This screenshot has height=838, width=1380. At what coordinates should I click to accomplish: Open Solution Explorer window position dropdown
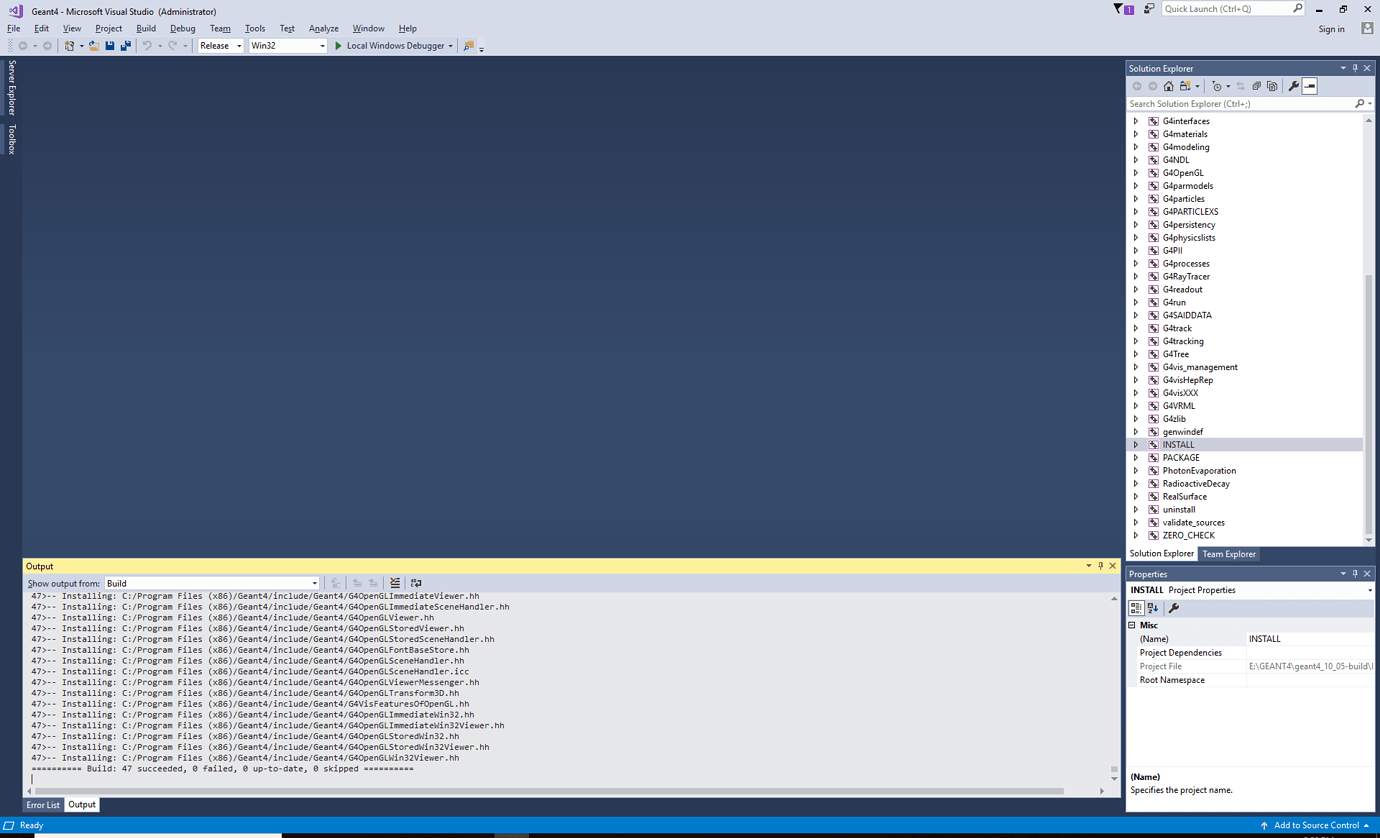pyautogui.click(x=1343, y=68)
